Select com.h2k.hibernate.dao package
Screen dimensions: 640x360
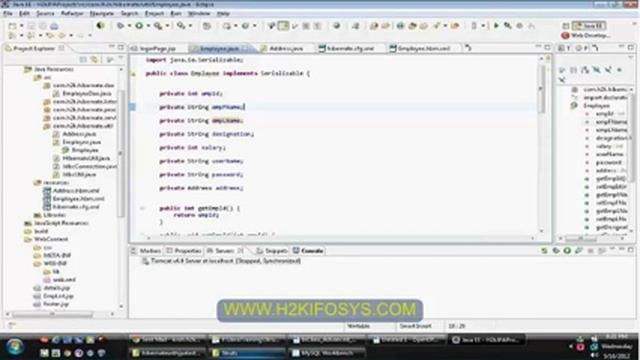80,85
